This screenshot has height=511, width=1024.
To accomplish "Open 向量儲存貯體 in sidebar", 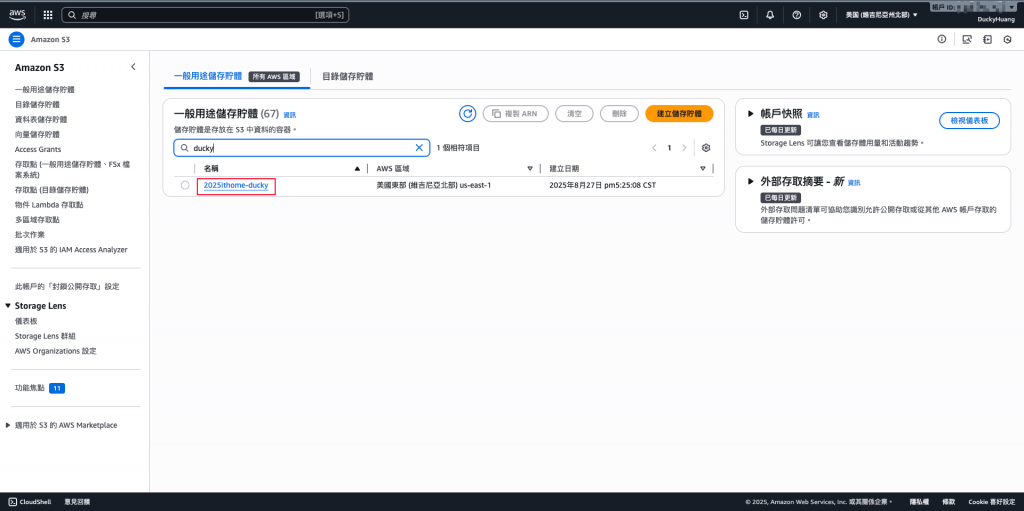I will [x=37, y=135].
